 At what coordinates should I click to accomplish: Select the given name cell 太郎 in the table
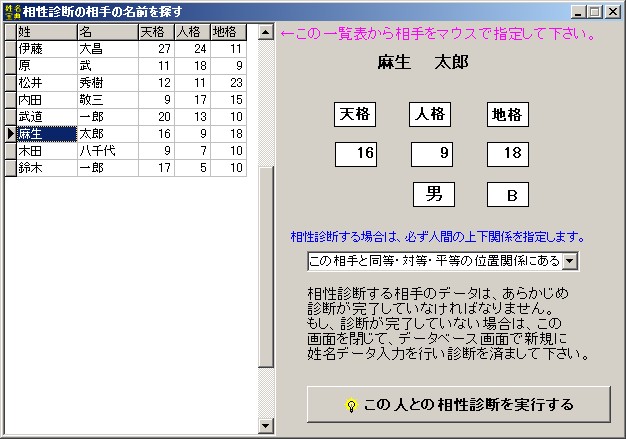tap(108, 134)
